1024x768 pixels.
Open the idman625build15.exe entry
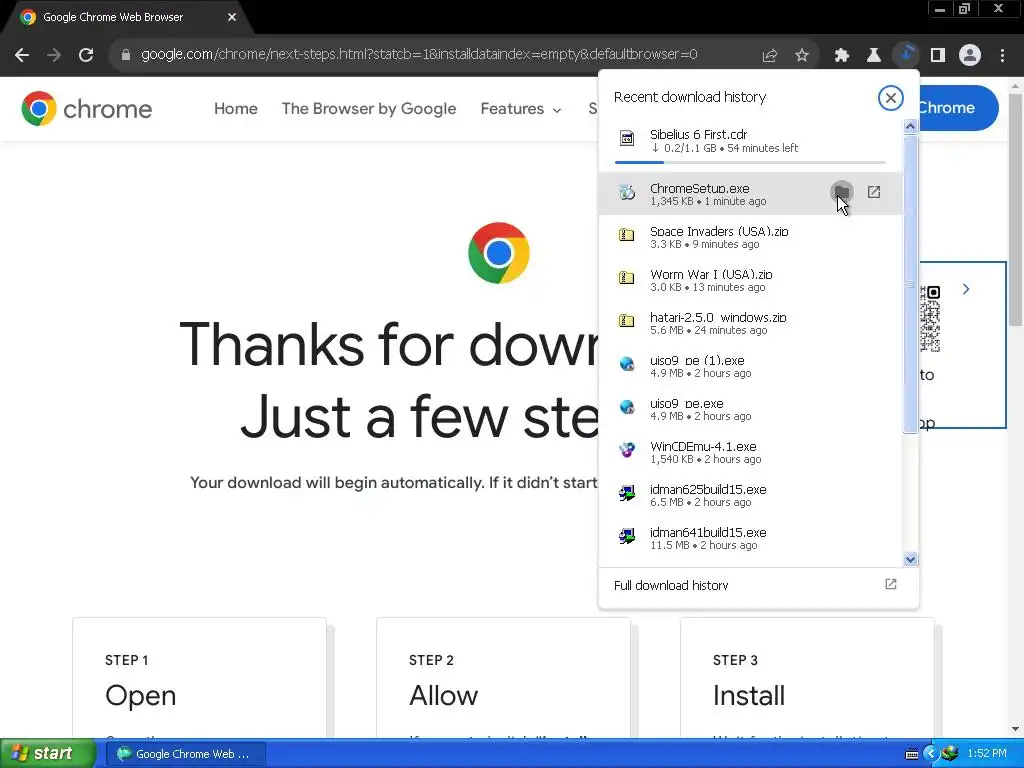pyautogui.click(x=750, y=496)
